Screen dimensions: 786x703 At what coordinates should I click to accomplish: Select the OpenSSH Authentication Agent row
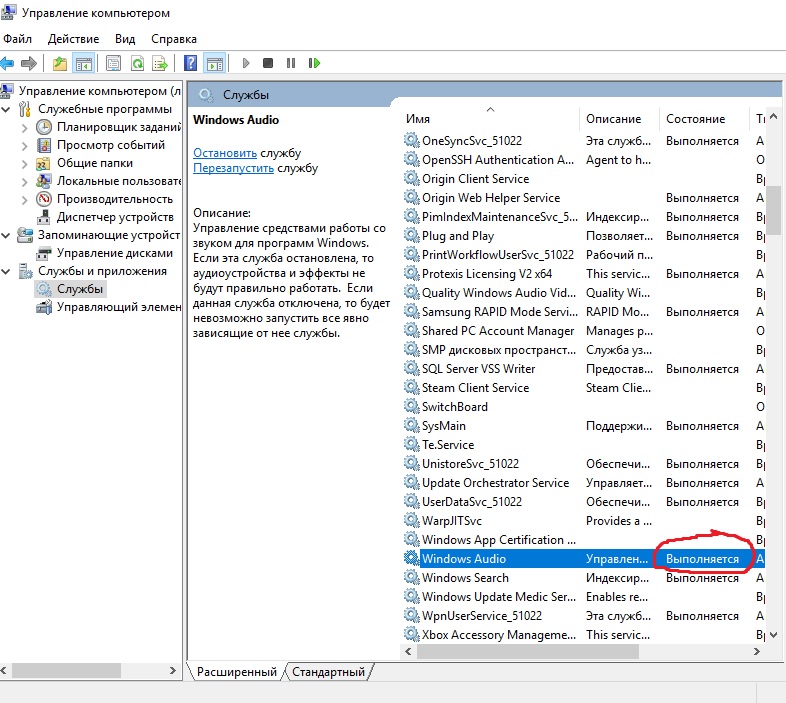pos(584,160)
